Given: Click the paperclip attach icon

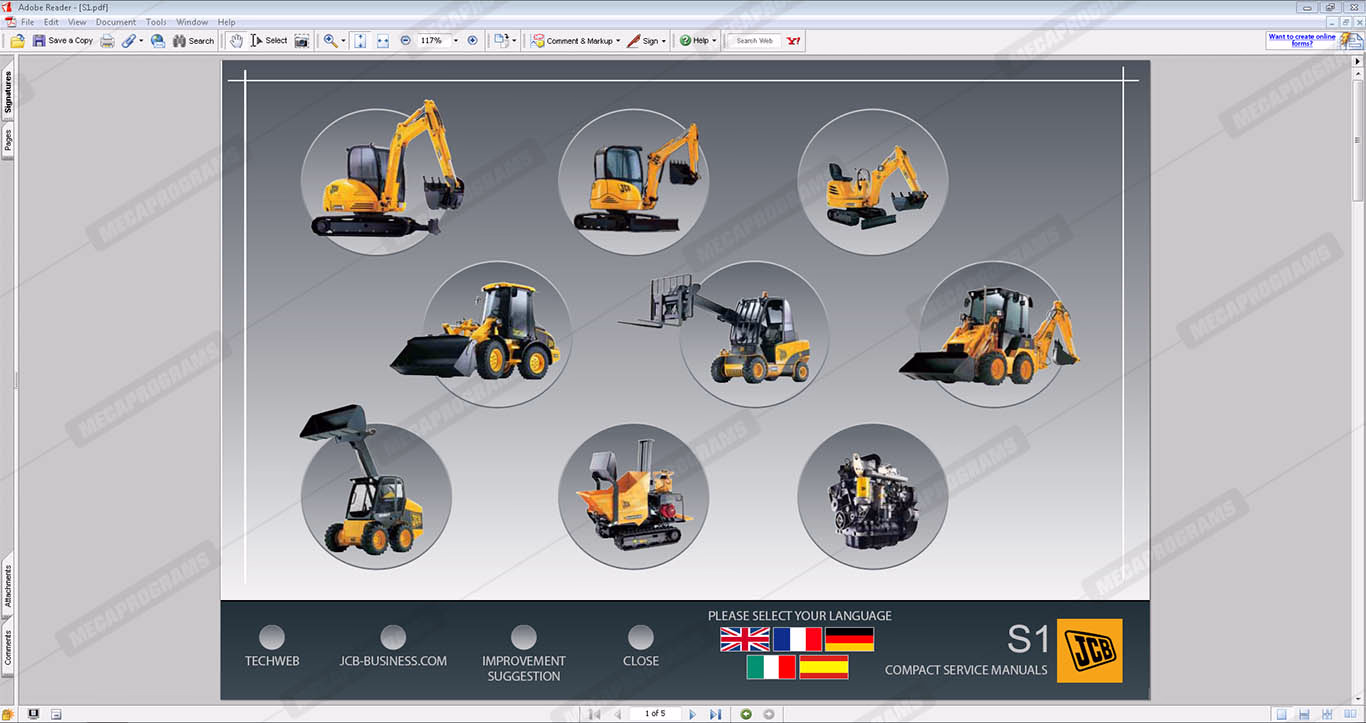Looking at the screenshot, I should (x=129, y=41).
